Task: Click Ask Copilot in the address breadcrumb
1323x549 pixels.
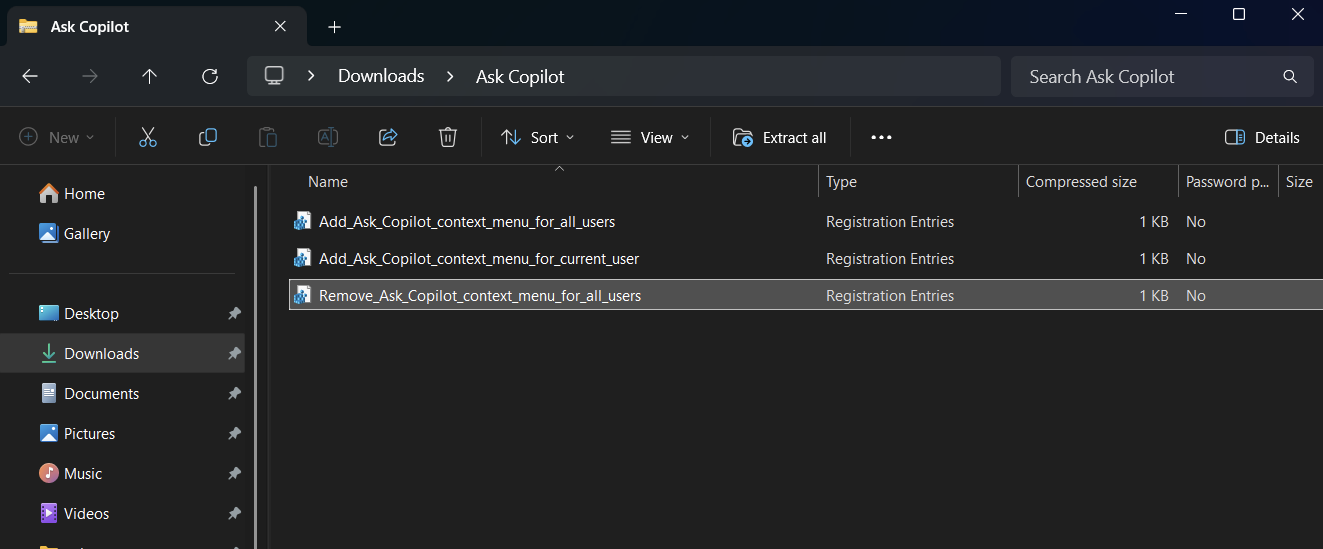Action: click(x=520, y=76)
